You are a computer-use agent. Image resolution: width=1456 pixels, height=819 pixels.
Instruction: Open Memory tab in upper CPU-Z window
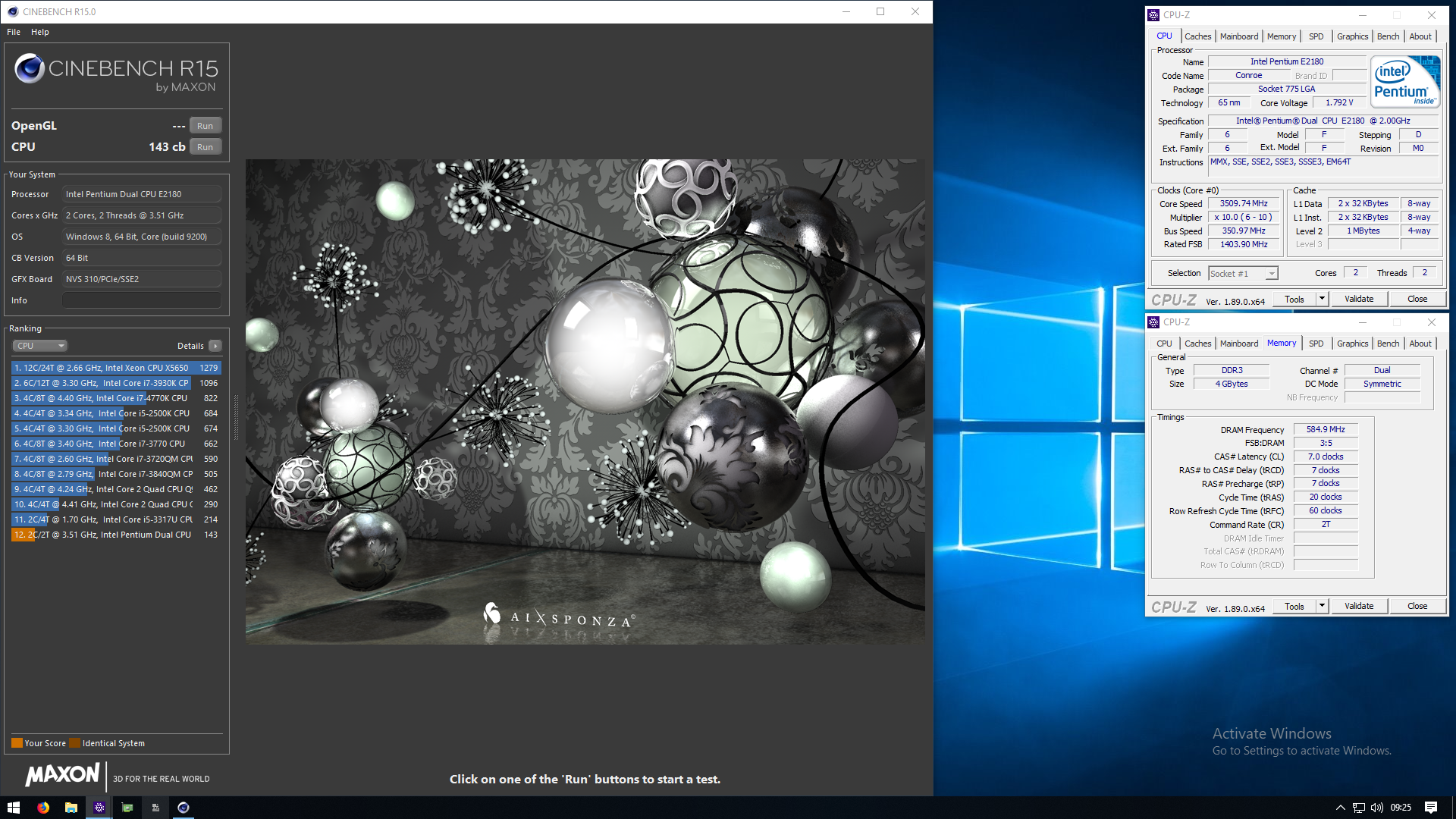pos(1281,36)
